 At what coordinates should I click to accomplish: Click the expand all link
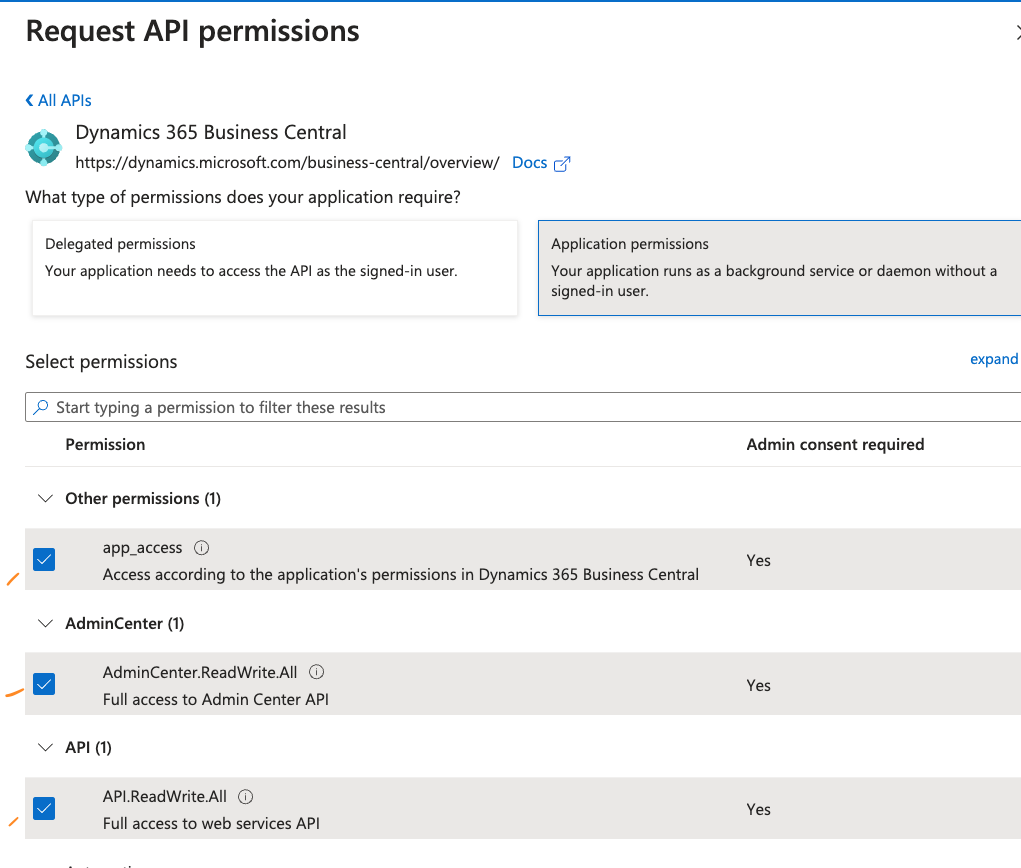[x=994, y=359]
